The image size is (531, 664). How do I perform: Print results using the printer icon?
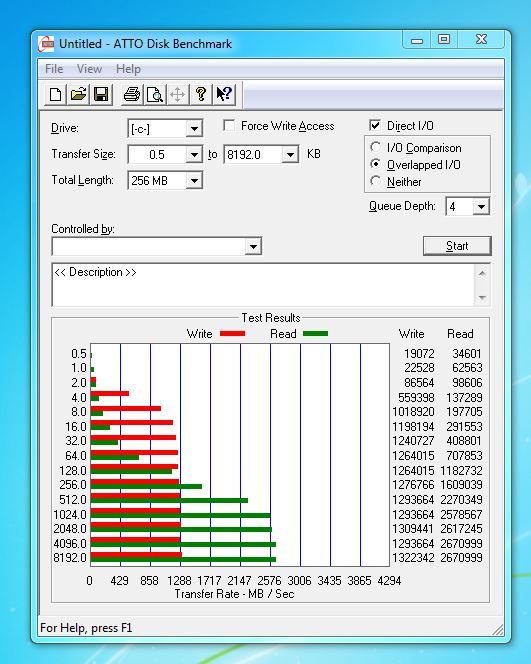click(132, 94)
